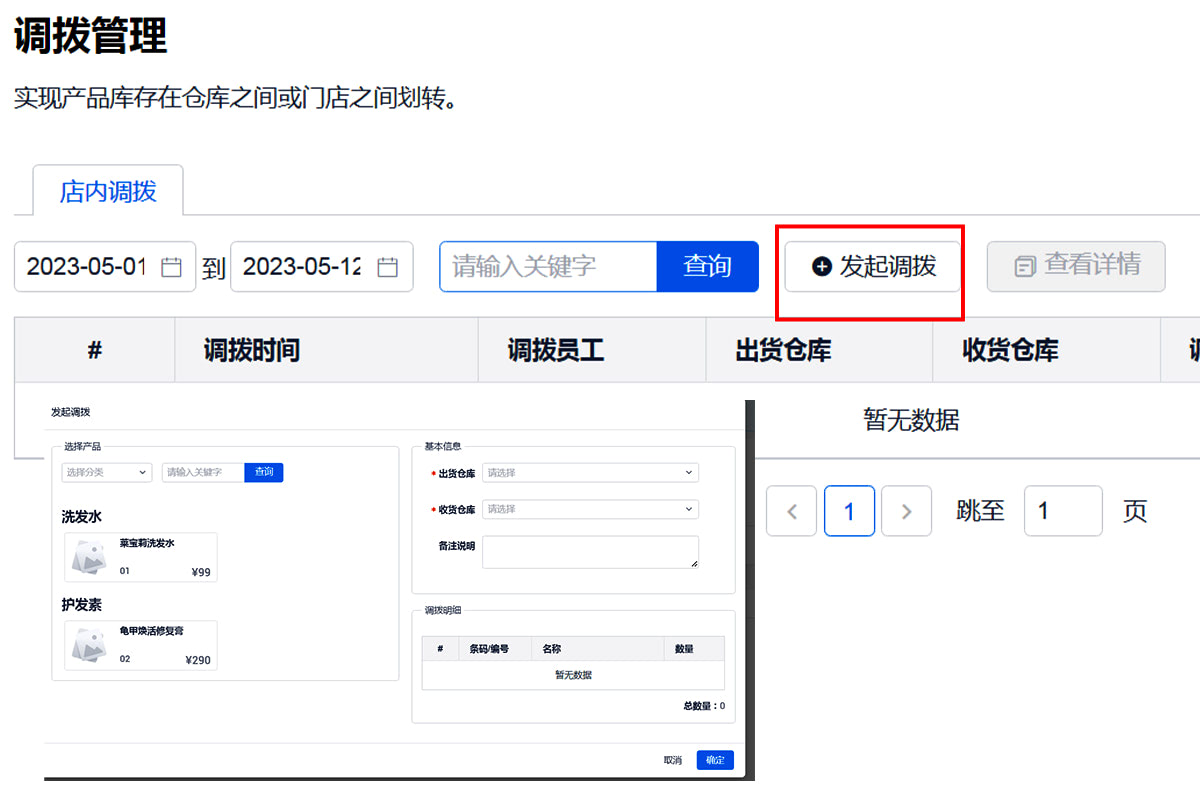1200x800 pixels.
Task: Select page number 1 in pagination
Action: pos(849,511)
